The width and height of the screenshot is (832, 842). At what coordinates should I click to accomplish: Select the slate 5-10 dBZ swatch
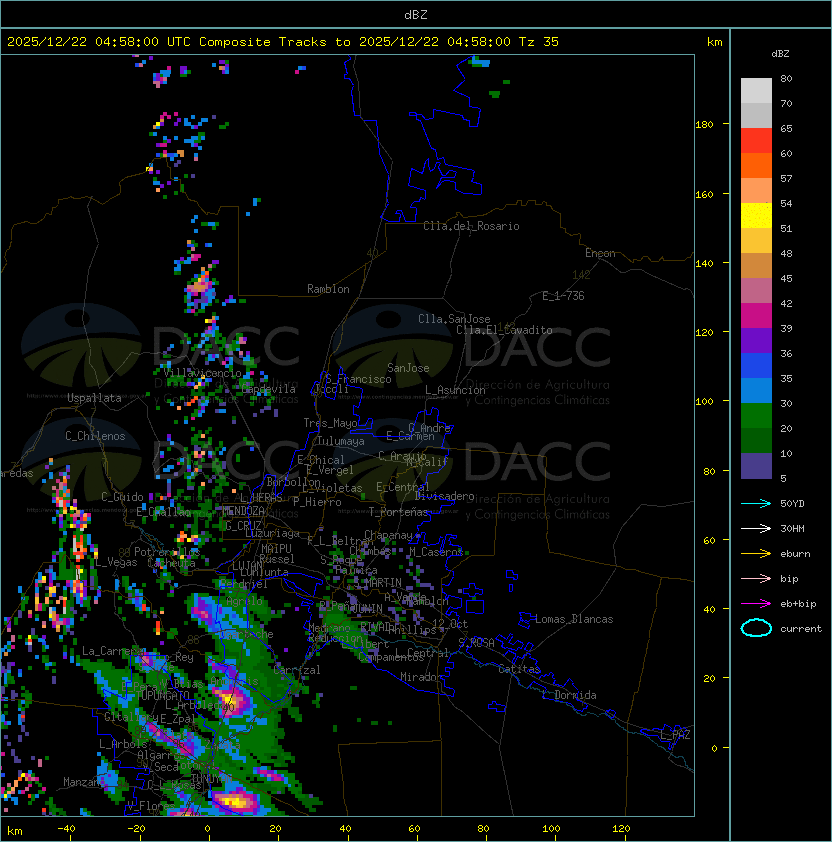click(756, 466)
